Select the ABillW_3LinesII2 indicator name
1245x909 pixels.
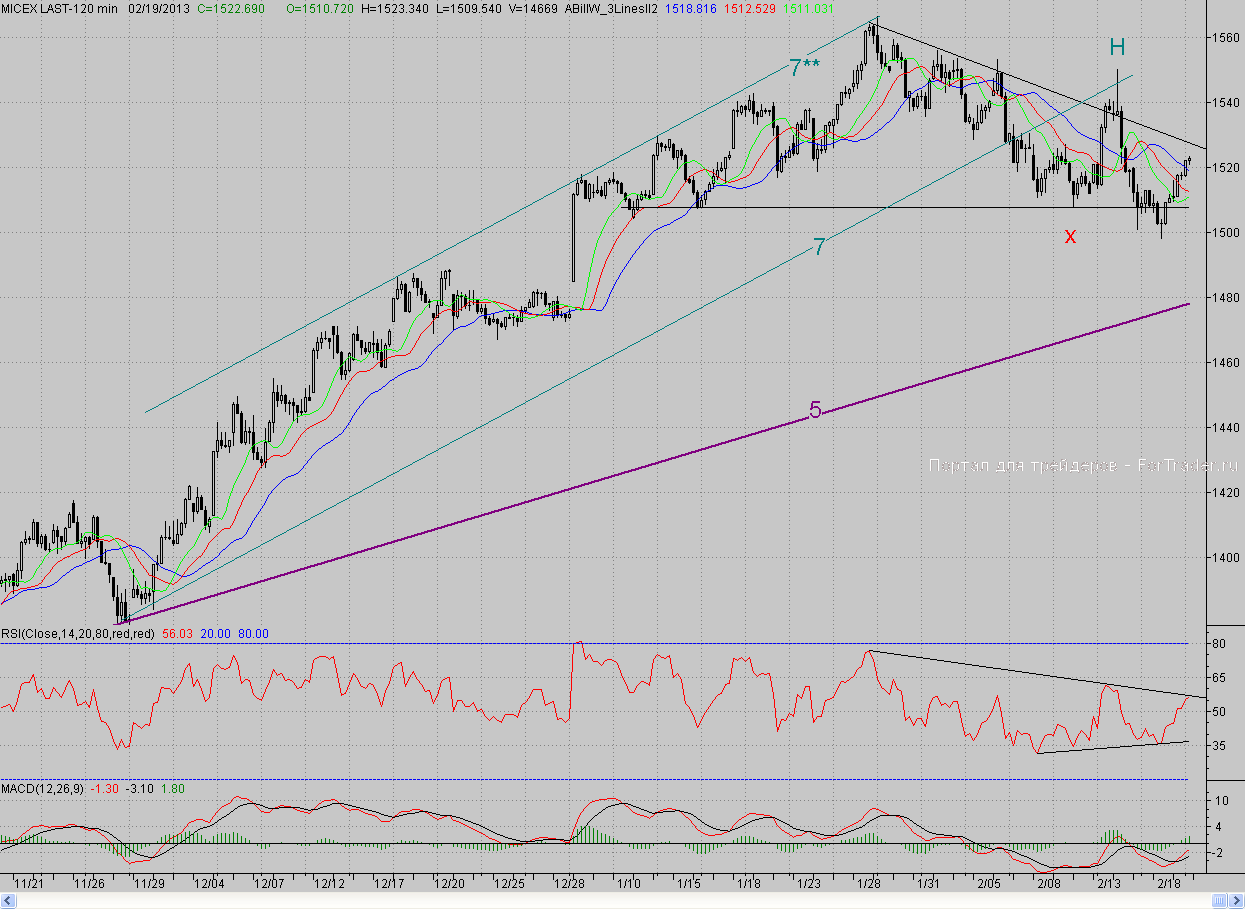tap(609, 7)
